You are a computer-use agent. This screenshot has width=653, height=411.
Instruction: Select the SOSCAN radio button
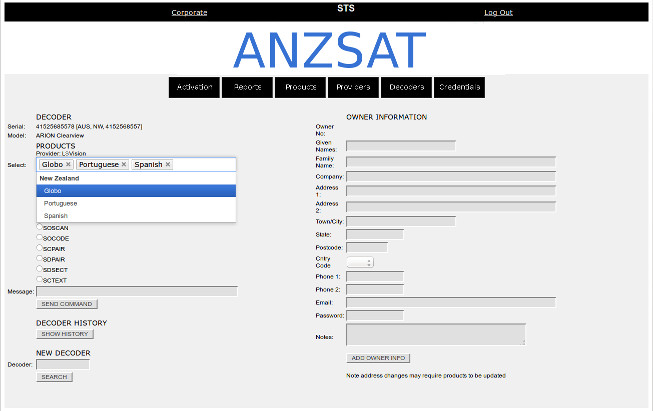click(40, 228)
